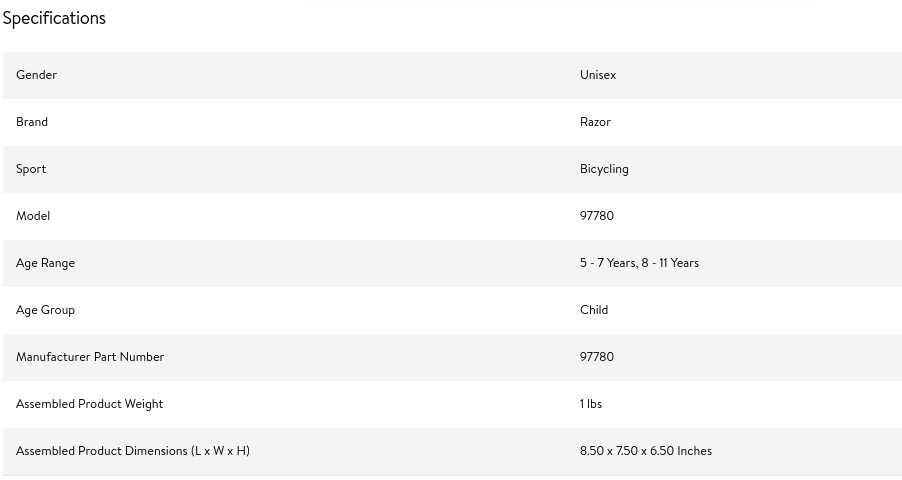
Task: Select the Age Group label
Action: pos(45,310)
